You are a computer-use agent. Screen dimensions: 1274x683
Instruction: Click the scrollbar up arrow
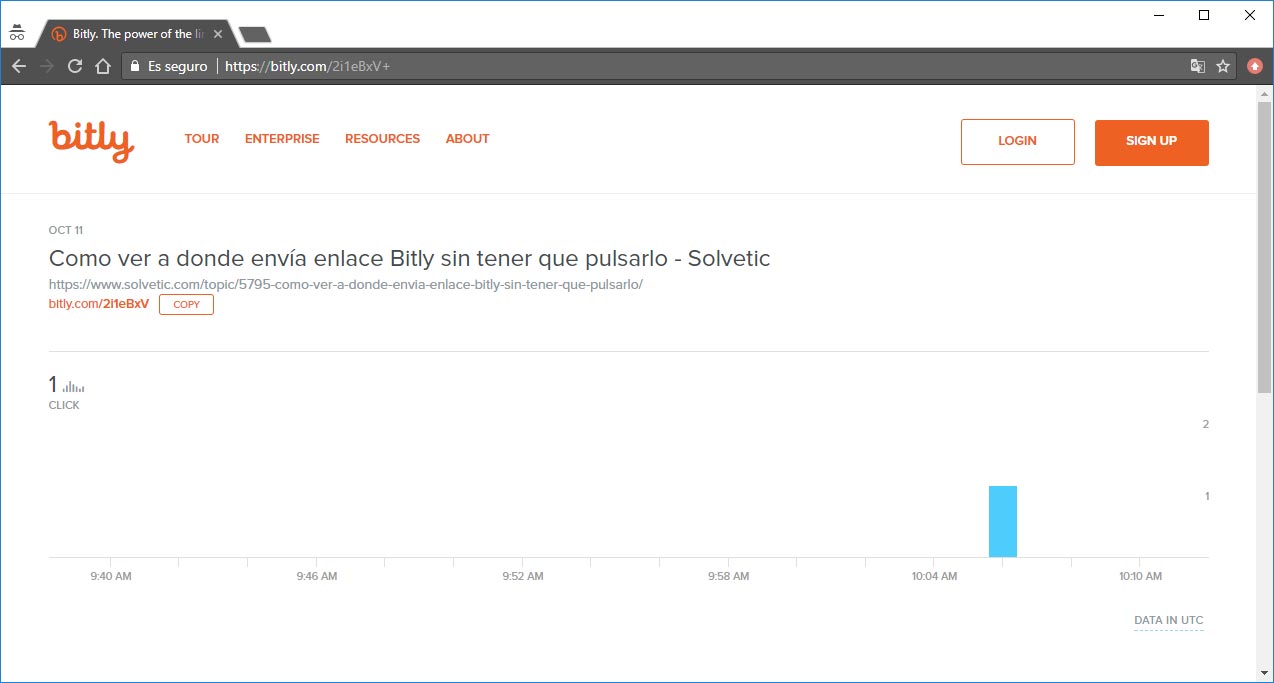1264,92
